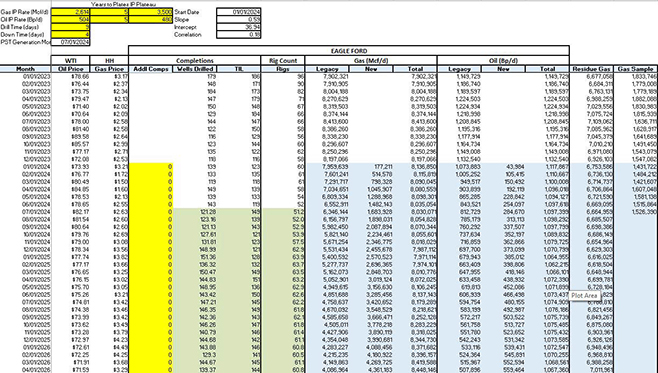Select the Correlation value cell
The height and width of the screenshot is (373, 658).
pyautogui.click(x=239, y=35)
